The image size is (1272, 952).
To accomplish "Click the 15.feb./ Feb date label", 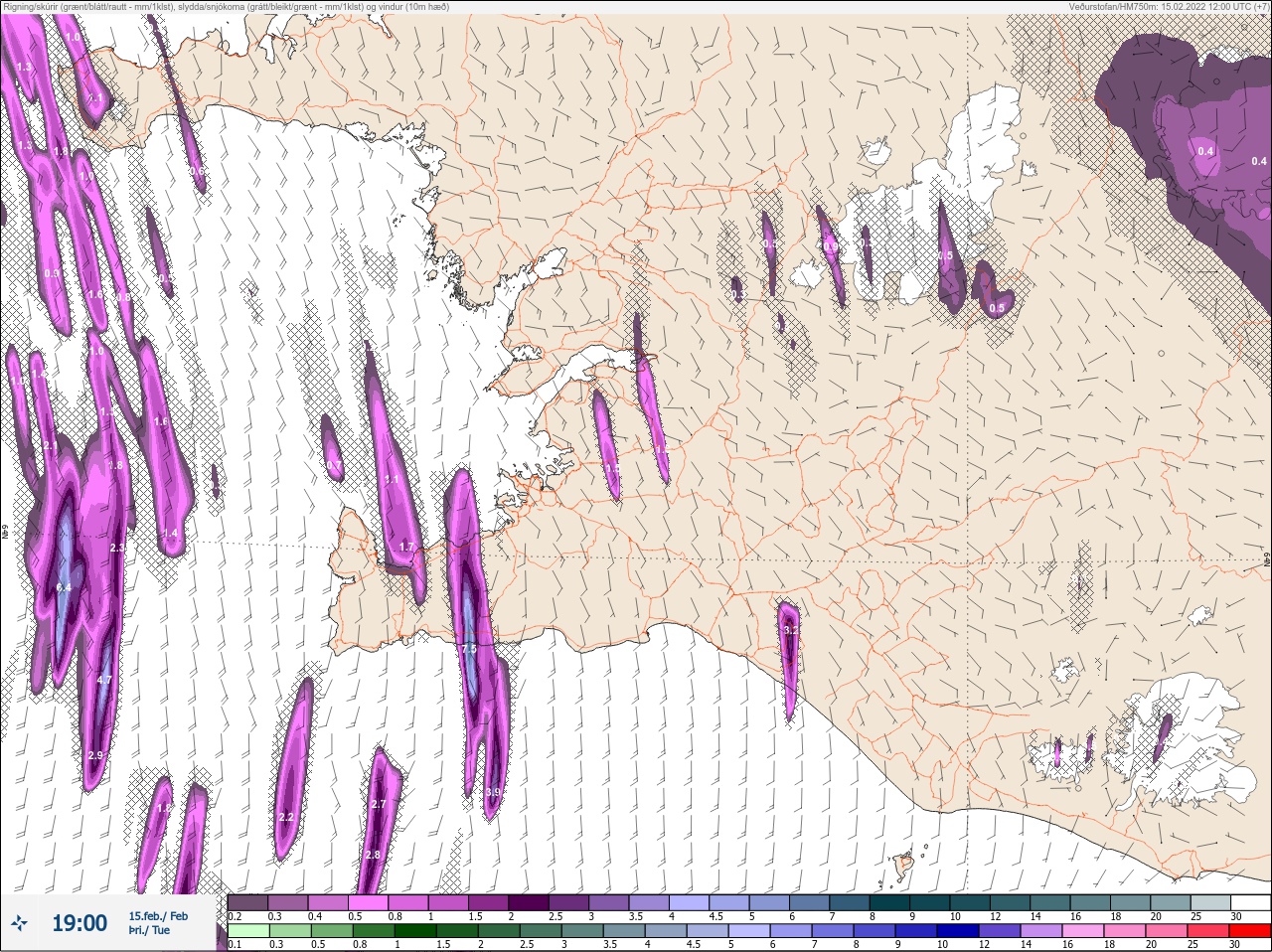I will click(158, 915).
